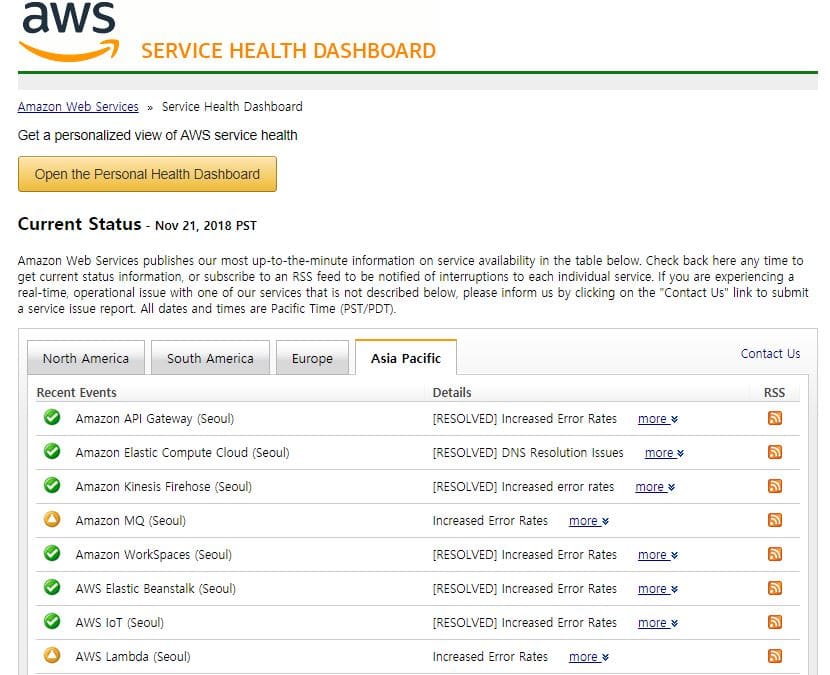This screenshot has width=830, height=675.
Task: Open the RSS feed for Amazon Elastic Compute Cloud
Action: [774, 452]
